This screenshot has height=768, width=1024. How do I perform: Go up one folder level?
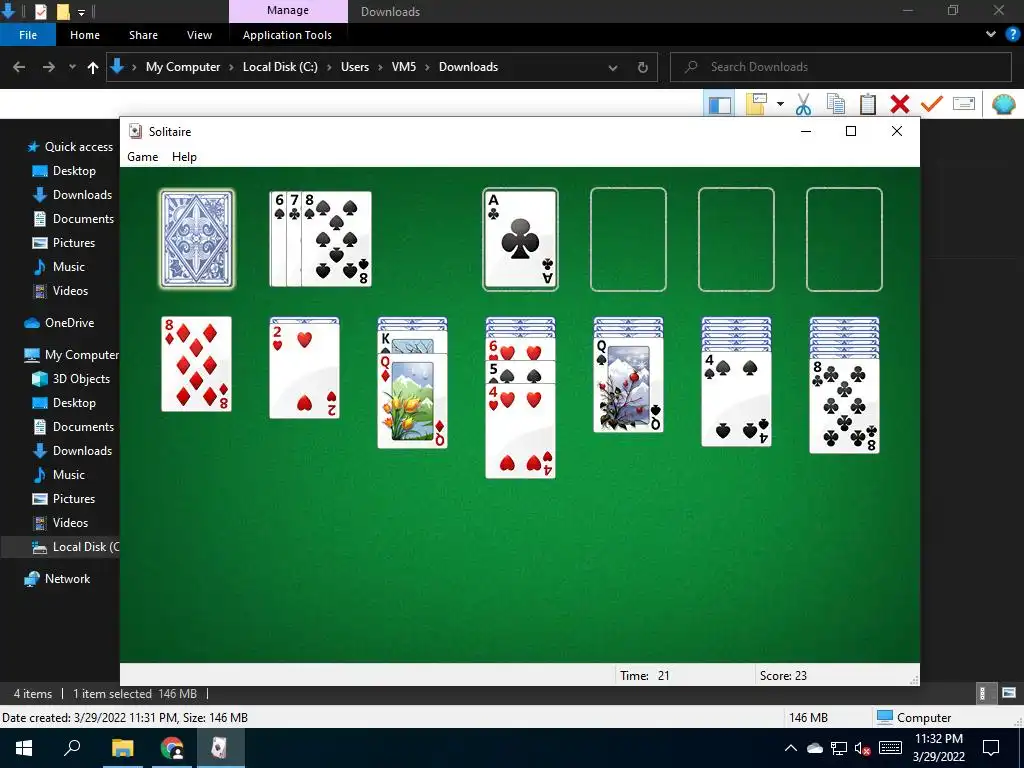(x=93, y=67)
